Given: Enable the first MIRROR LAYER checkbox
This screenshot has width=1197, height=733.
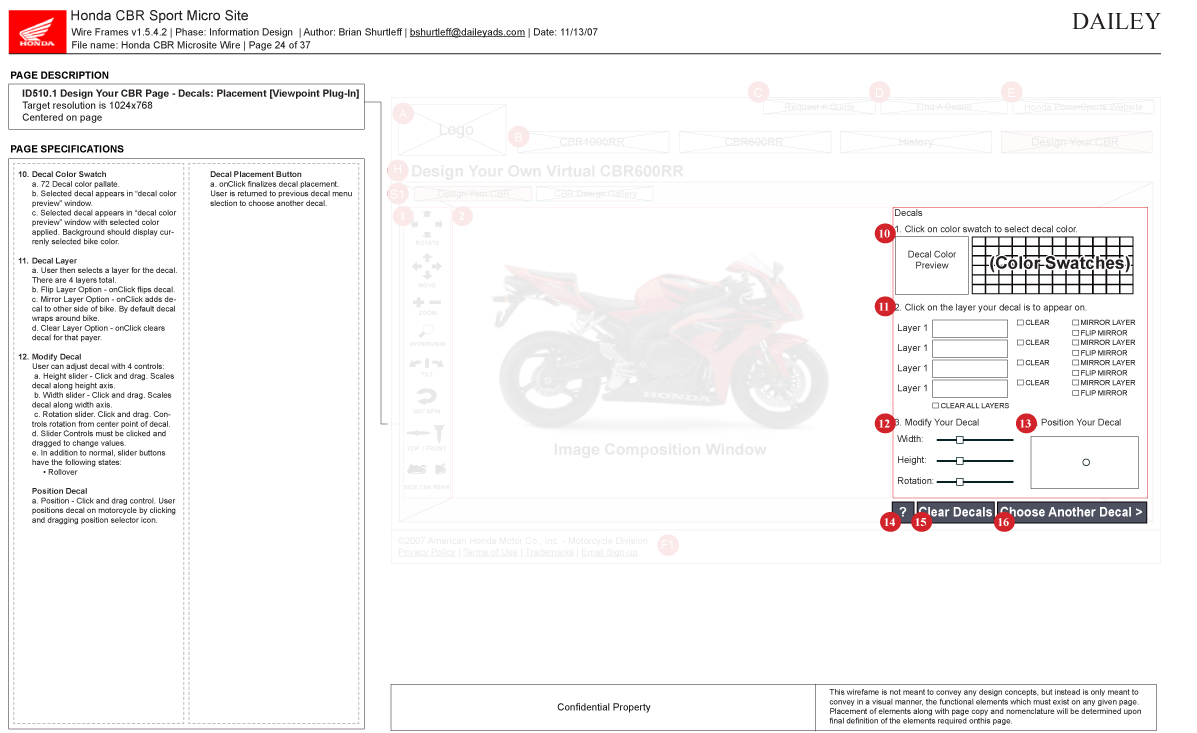Looking at the screenshot, I should tap(1076, 323).
